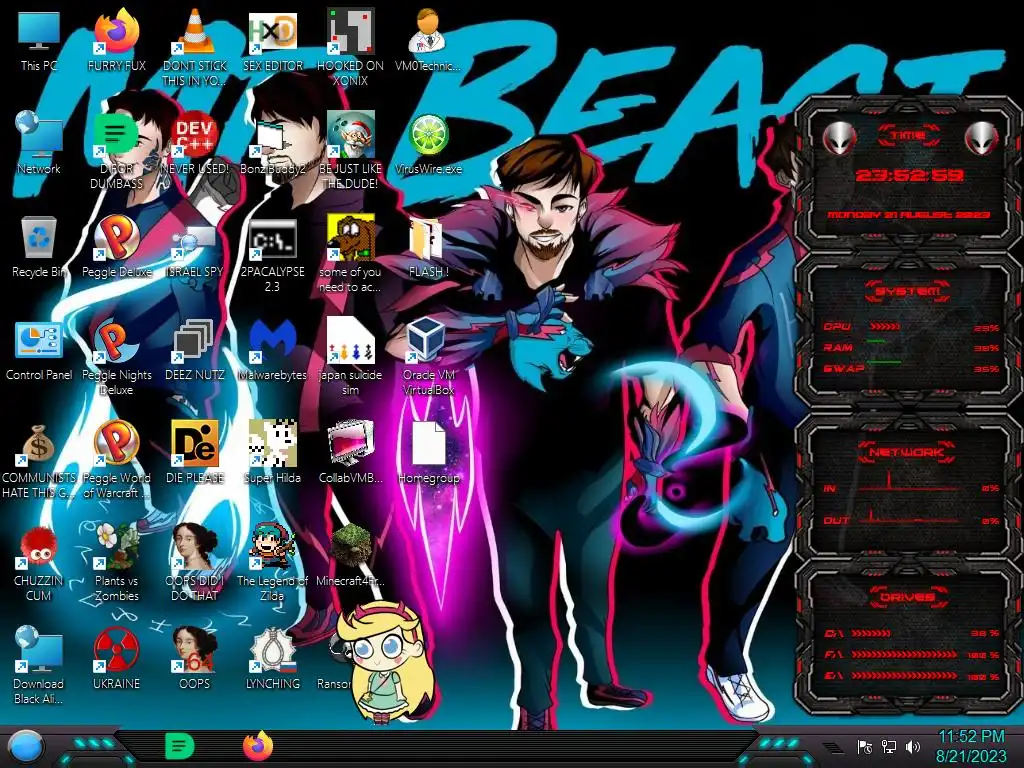Image resolution: width=1024 pixels, height=768 pixels.
Task: Click the 23:52:59 time readout on gadget
Action: (909, 175)
